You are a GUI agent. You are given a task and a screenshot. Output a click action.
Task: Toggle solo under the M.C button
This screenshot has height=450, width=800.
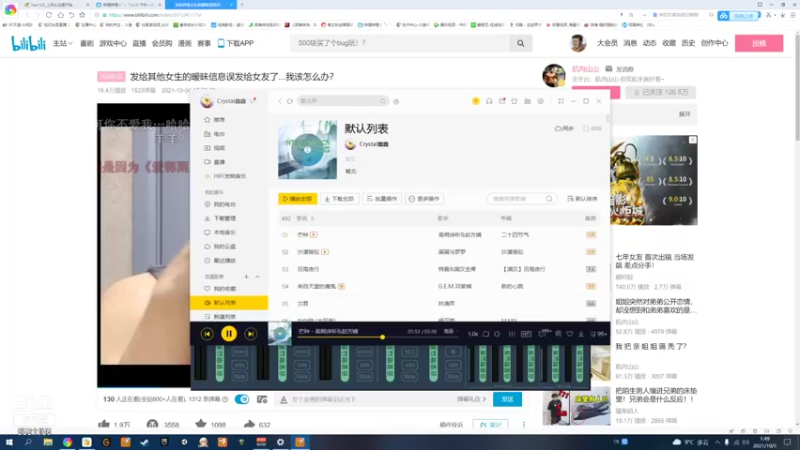point(409,365)
